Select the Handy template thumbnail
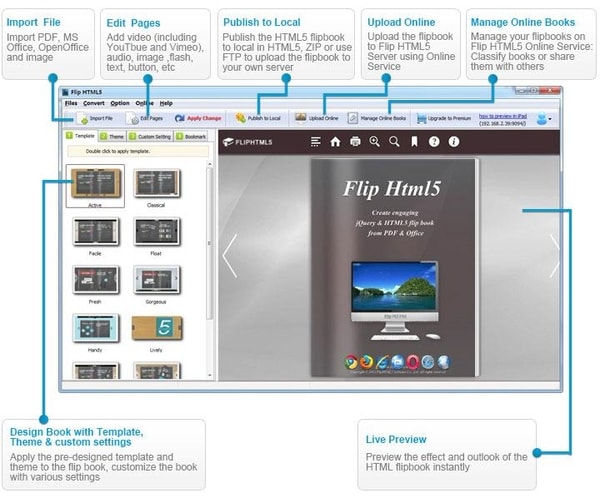The height and width of the screenshot is (498, 600). pyautogui.click(x=95, y=328)
